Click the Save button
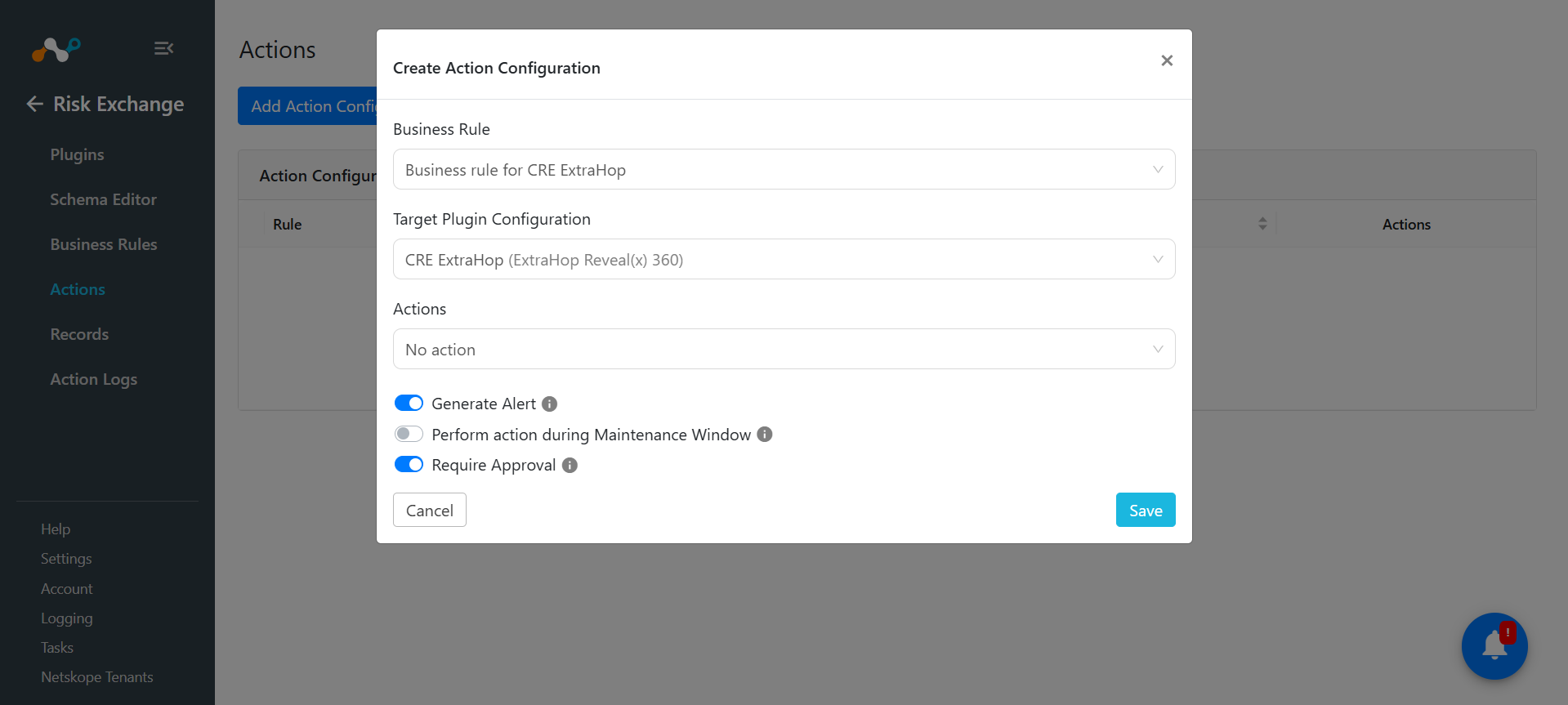 [1146, 510]
